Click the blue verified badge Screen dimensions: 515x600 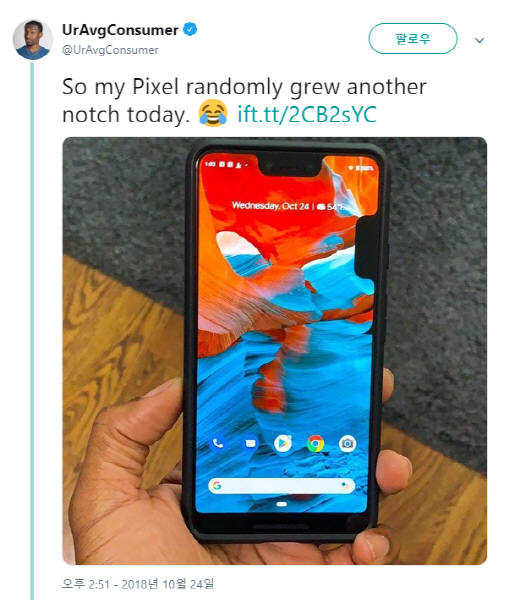(x=190, y=29)
